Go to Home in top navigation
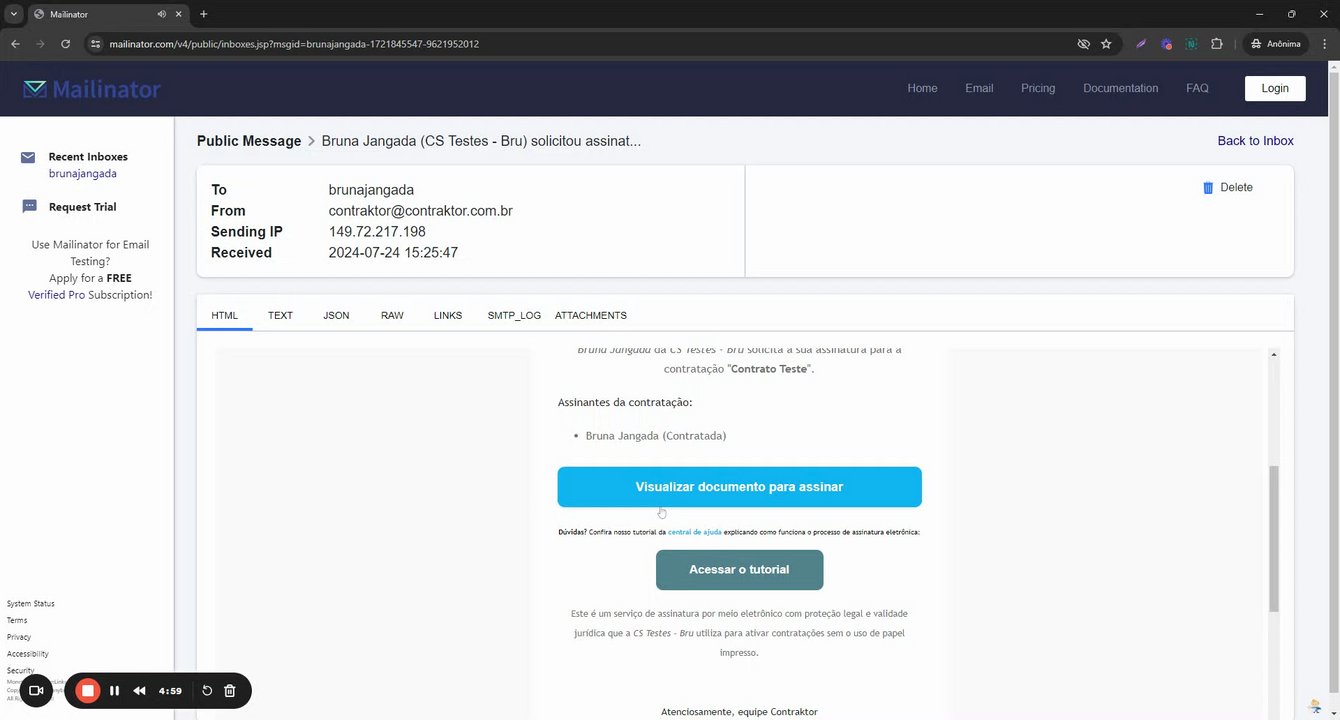Screen dimensions: 1340x720 922,88
